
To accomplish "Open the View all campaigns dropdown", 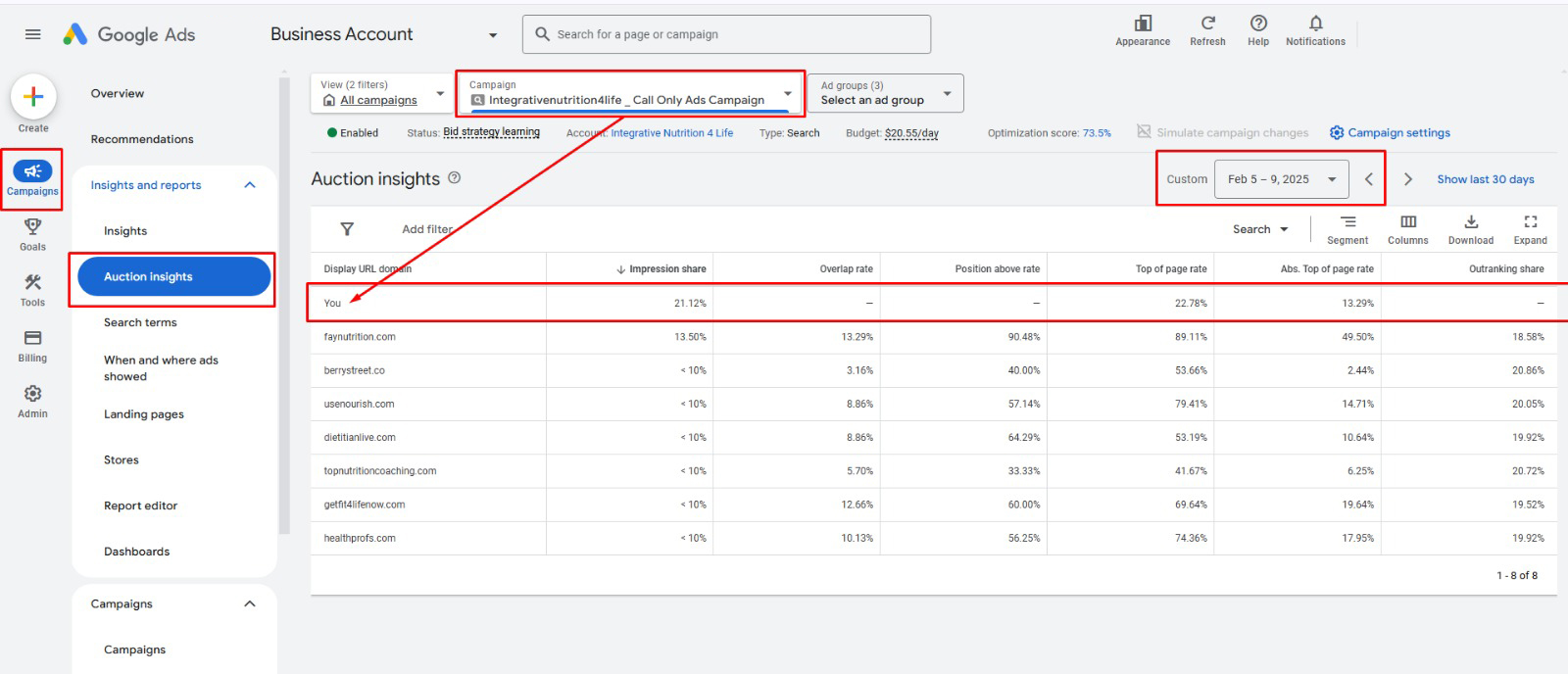I will (x=382, y=93).
